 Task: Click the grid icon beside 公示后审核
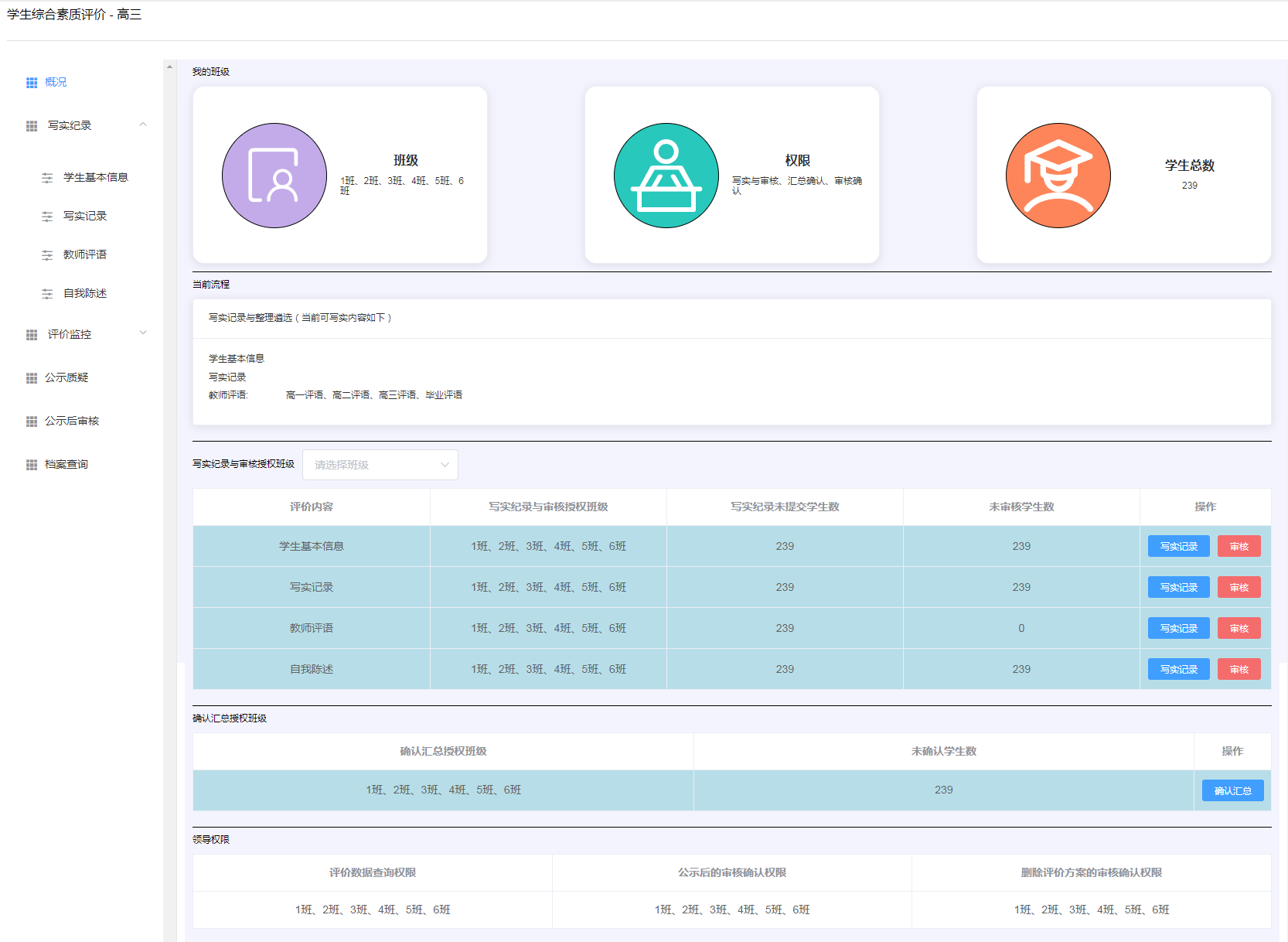click(x=32, y=422)
